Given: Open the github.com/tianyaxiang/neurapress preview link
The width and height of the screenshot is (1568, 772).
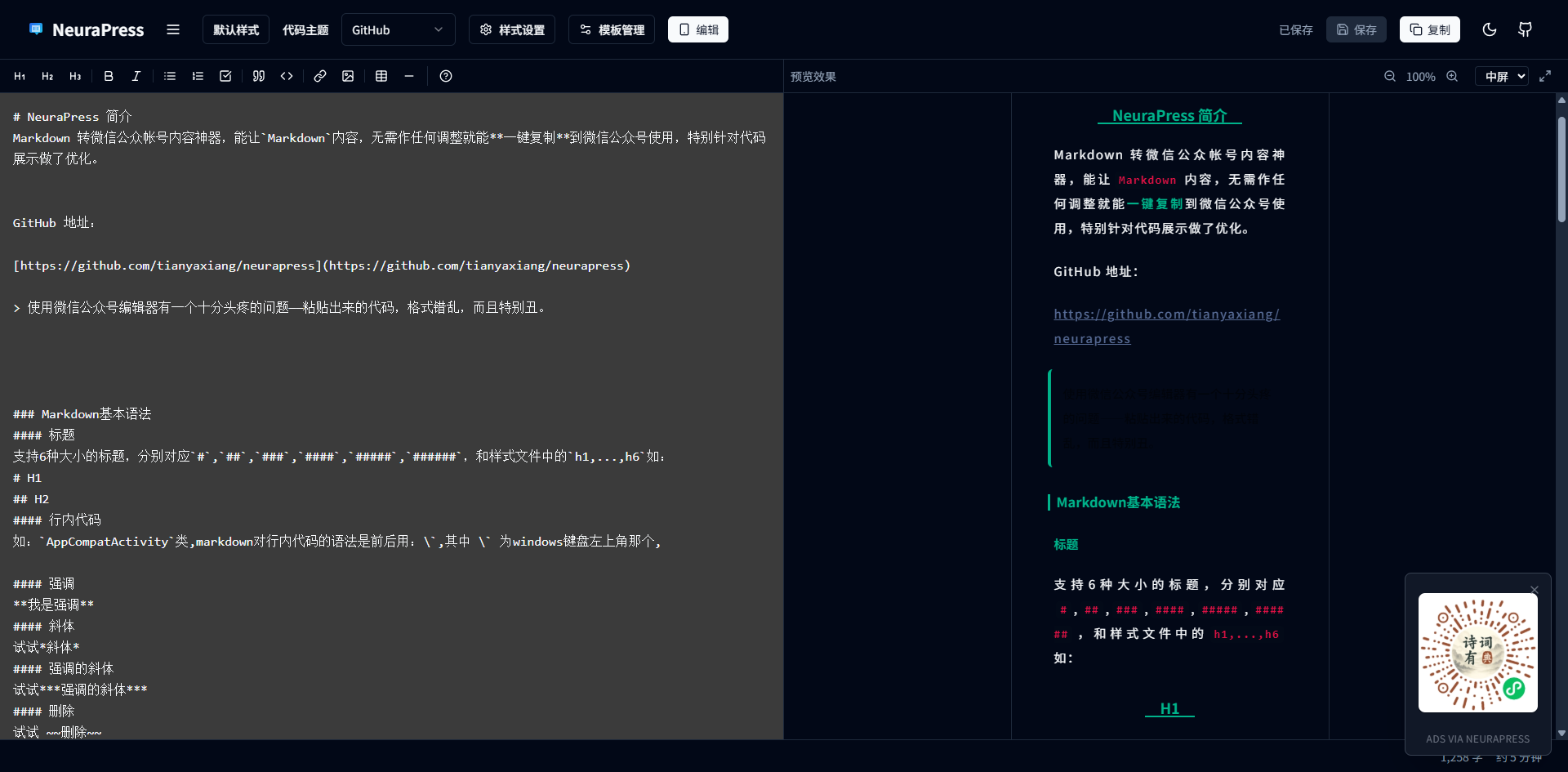Looking at the screenshot, I should point(1166,326).
